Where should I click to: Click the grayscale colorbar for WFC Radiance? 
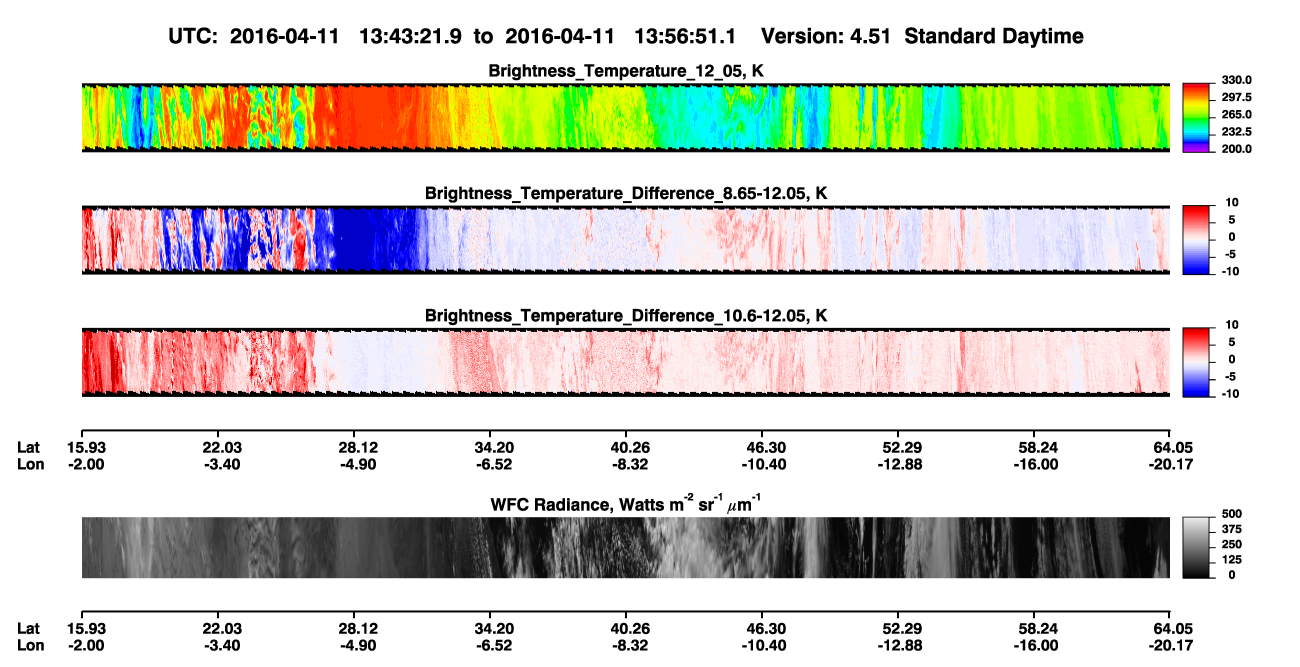point(1196,548)
